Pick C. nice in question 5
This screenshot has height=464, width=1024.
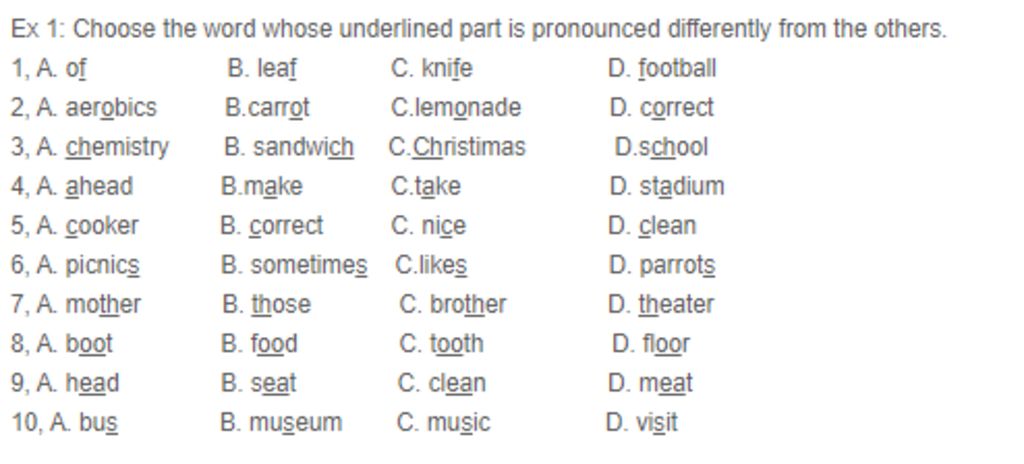point(428,225)
